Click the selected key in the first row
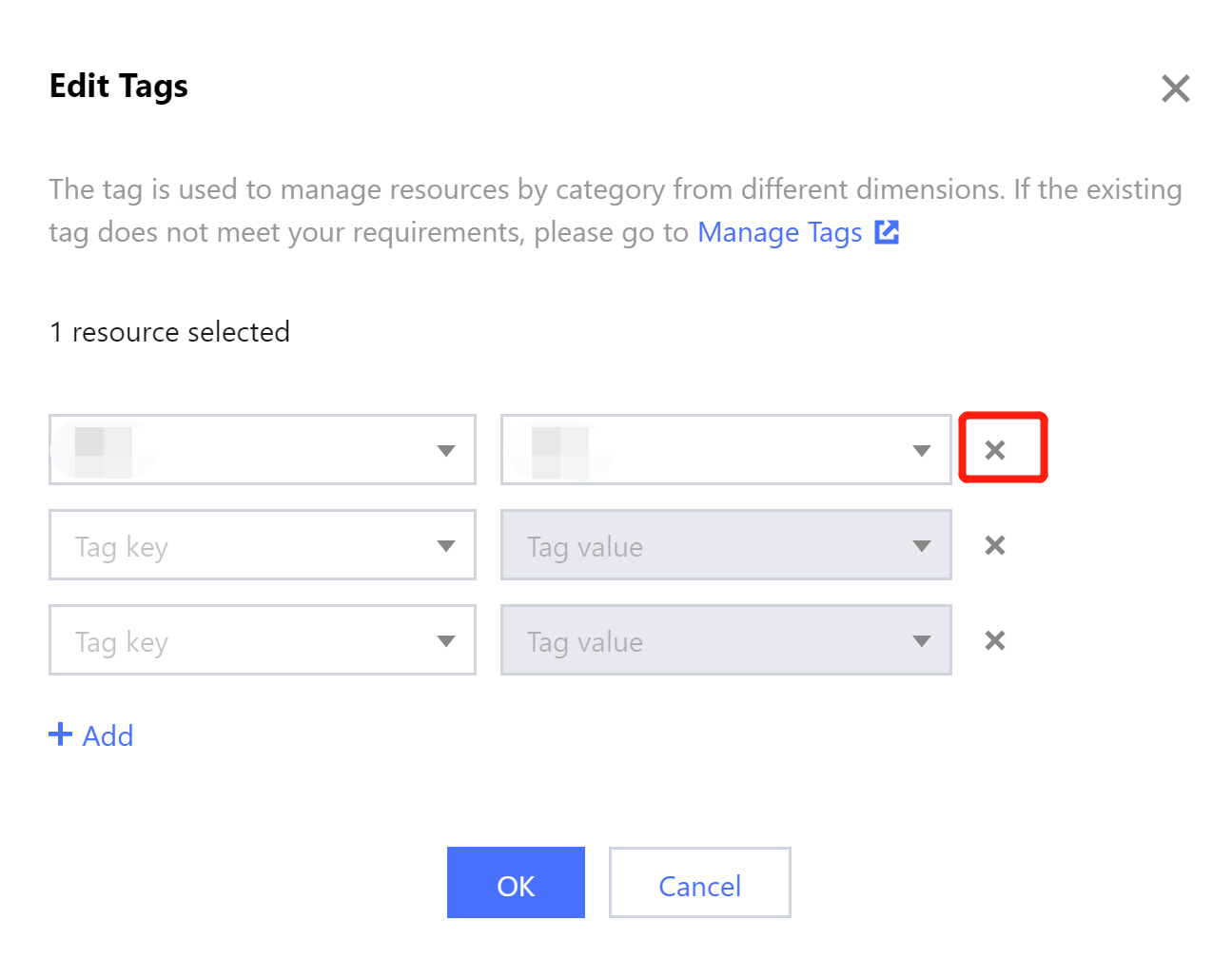Viewport: 1232px width, 960px height. coord(103,450)
